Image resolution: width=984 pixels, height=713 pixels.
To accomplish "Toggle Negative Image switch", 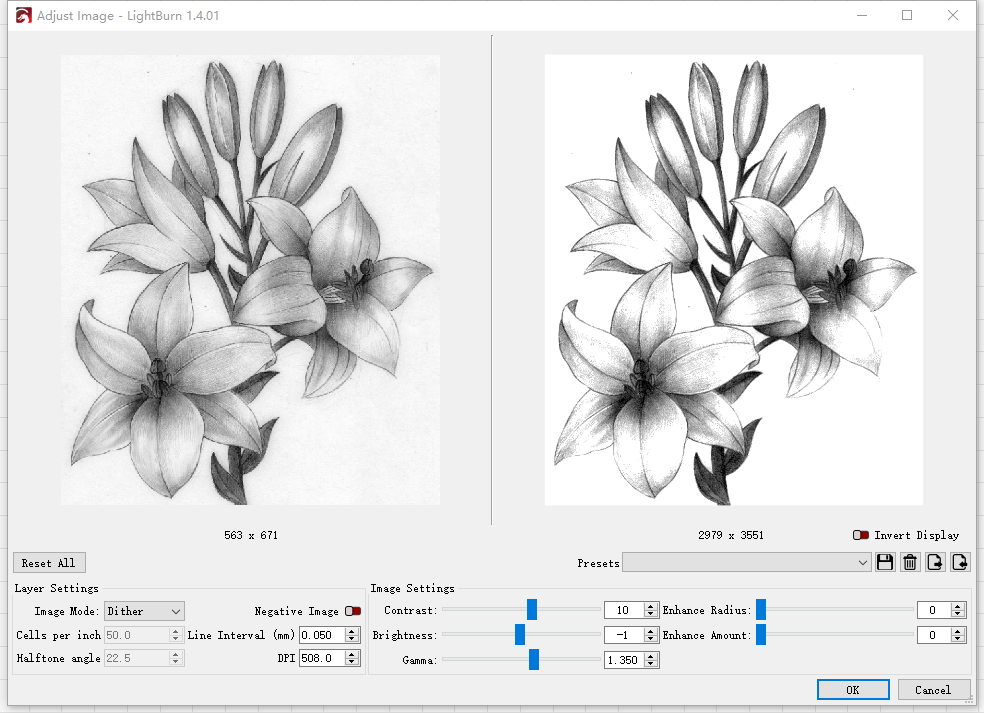I will click(x=353, y=611).
